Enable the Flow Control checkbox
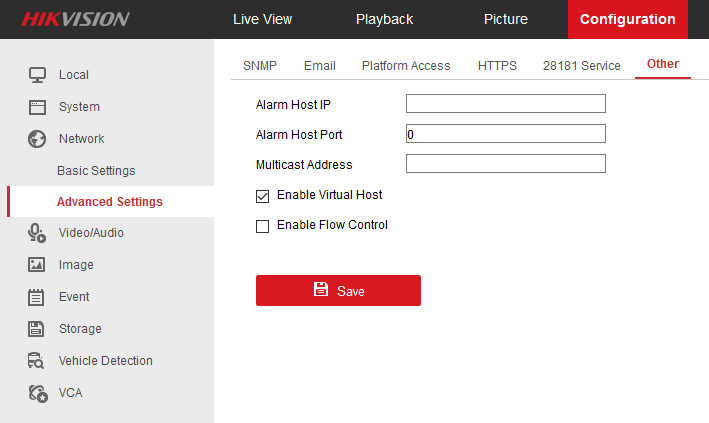Viewport: 709px width, 423px height. tap(263, 226)
